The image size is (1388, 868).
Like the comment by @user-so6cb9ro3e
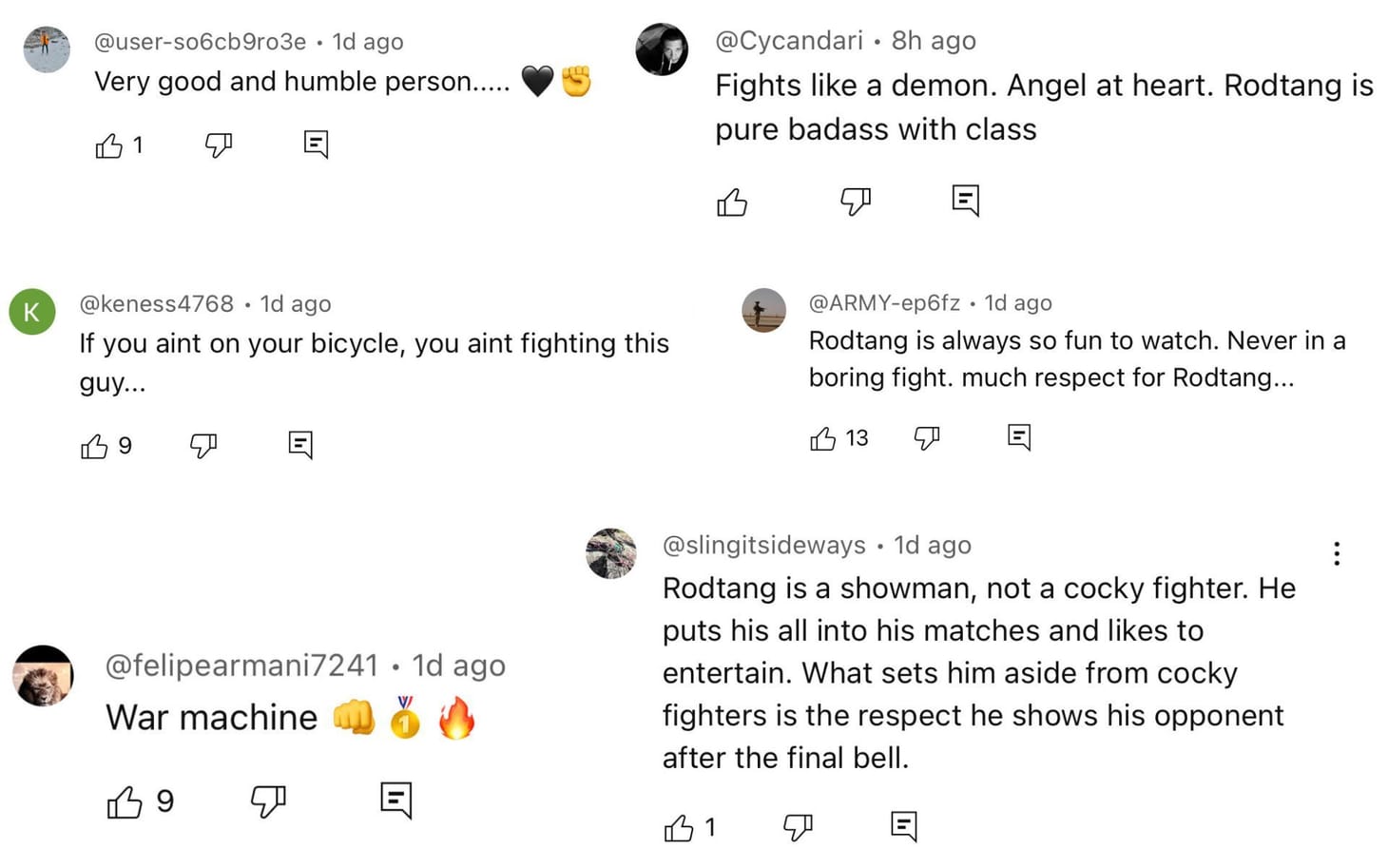(x=107, y=145)
